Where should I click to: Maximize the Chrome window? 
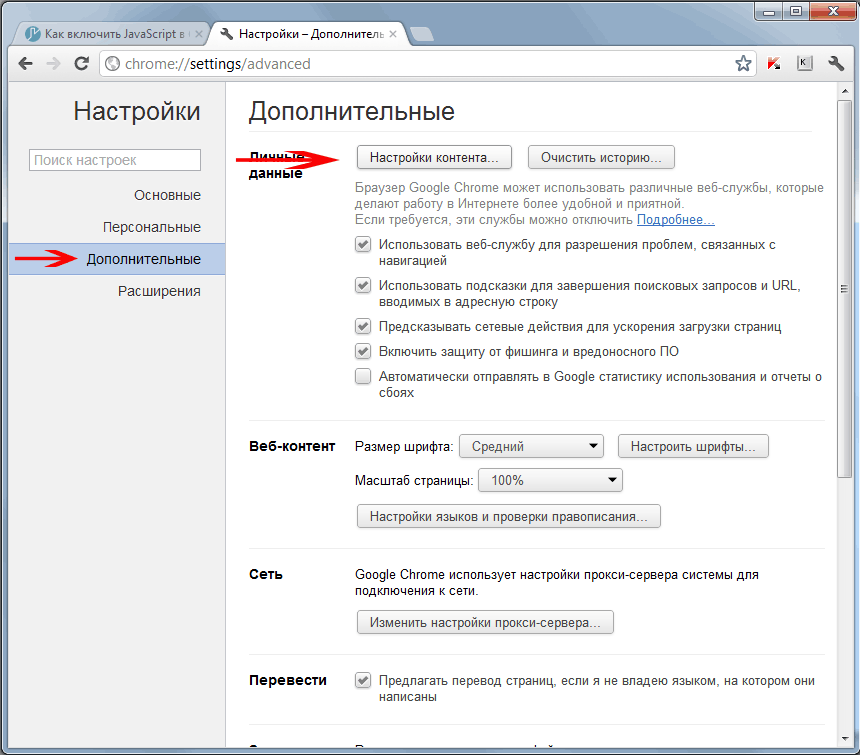coord(796,12)
